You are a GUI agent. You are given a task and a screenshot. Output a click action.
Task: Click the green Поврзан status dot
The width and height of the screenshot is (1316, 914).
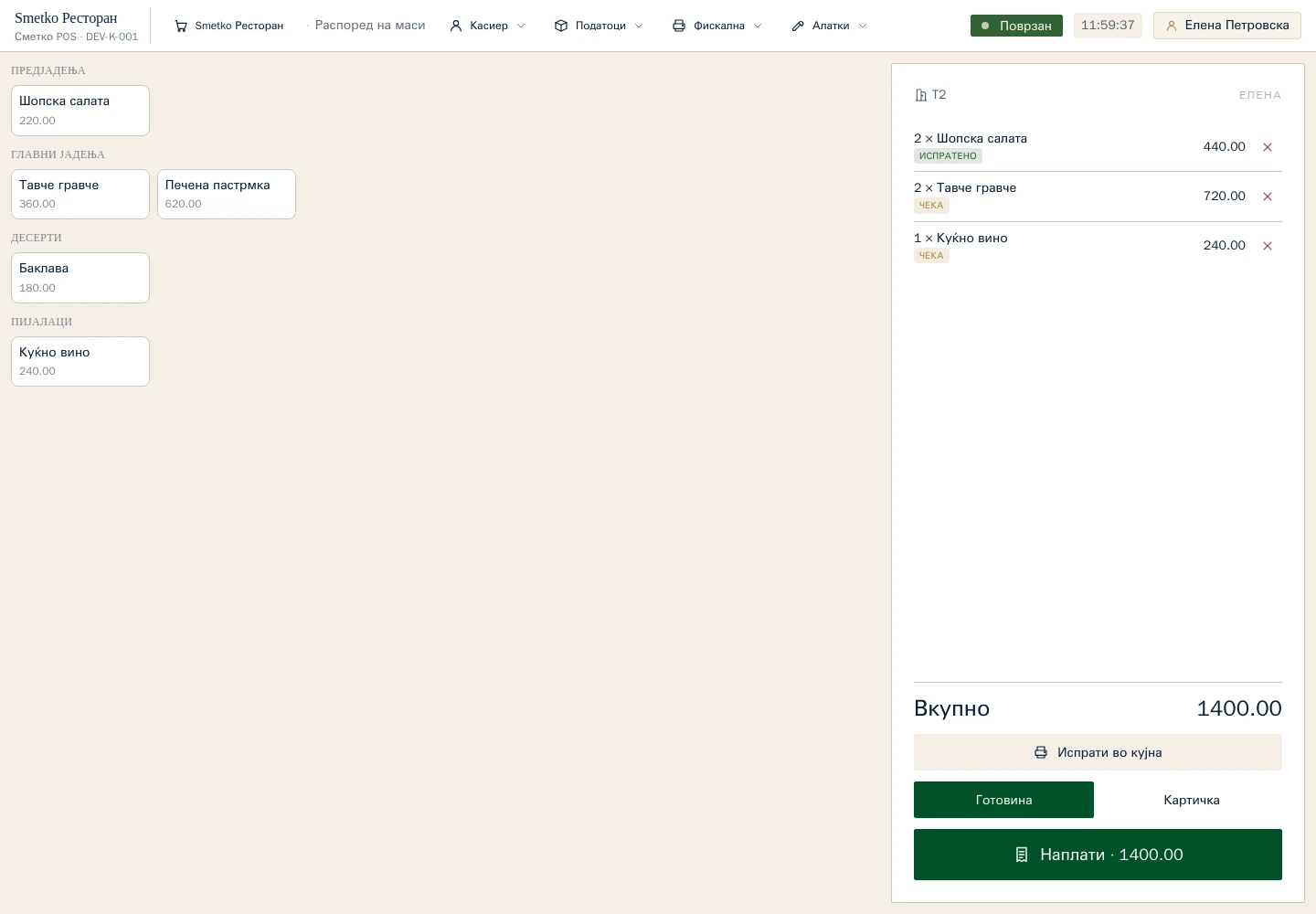tap(985, 26)
